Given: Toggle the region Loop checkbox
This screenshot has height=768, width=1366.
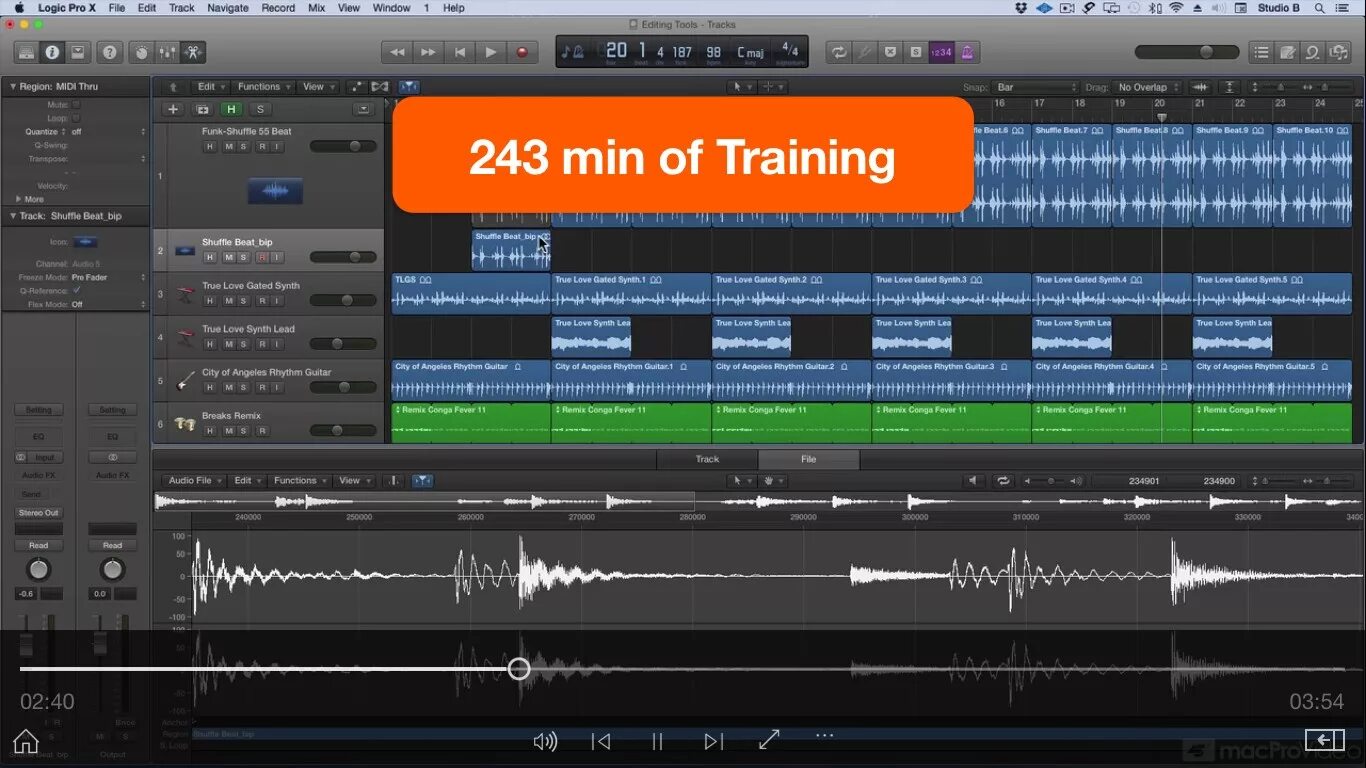Looking at the screenshot, I should tap(76, 118).
